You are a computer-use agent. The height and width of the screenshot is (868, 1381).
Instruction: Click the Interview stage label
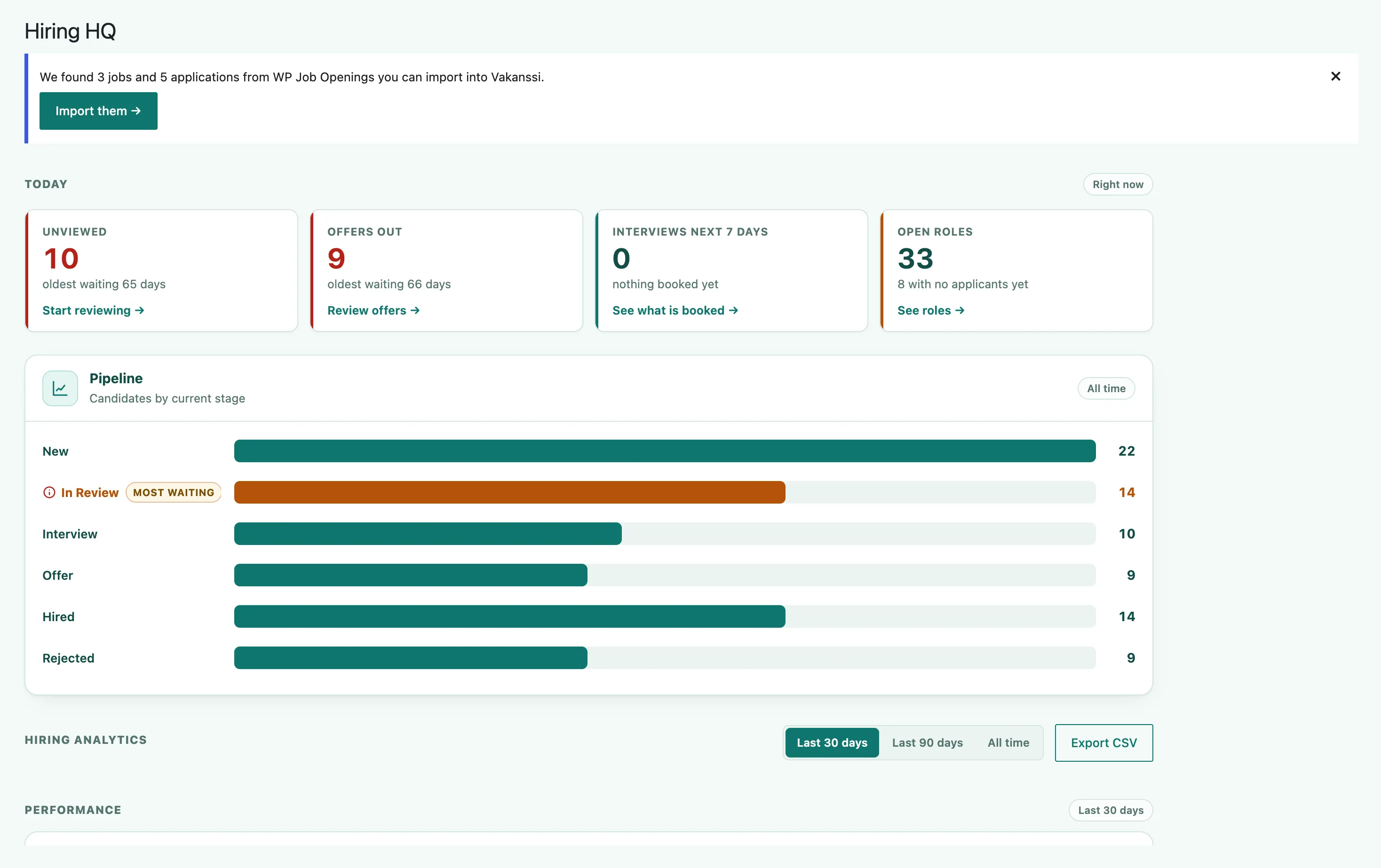pos(70,534)
